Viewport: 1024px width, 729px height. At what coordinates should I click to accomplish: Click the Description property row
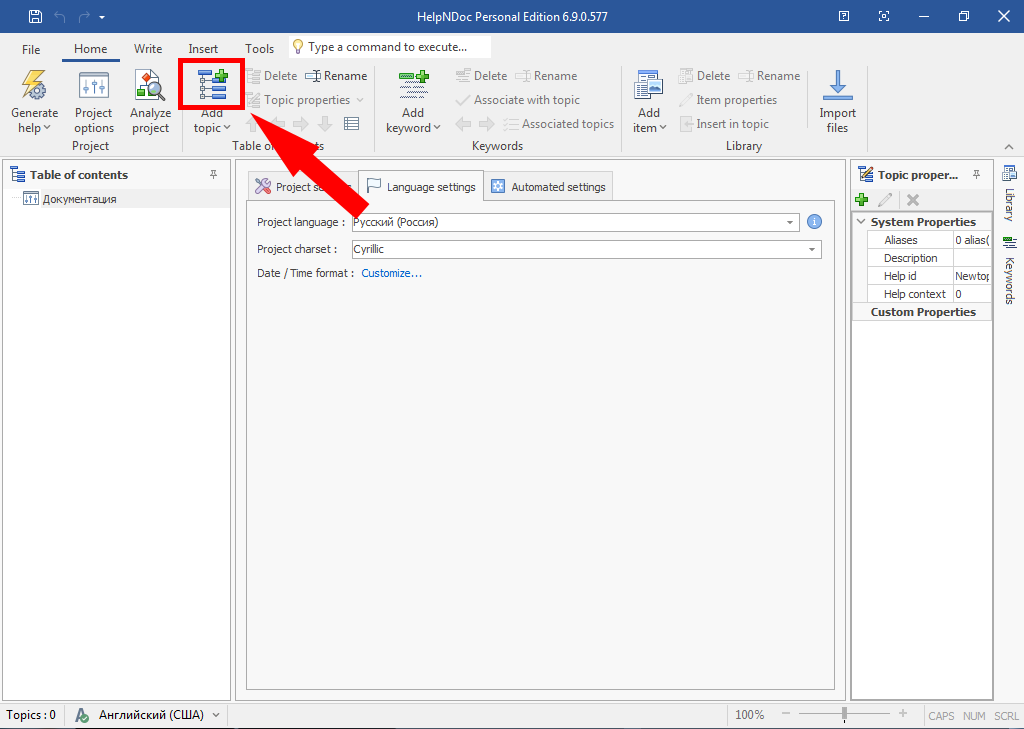point(929,258)
